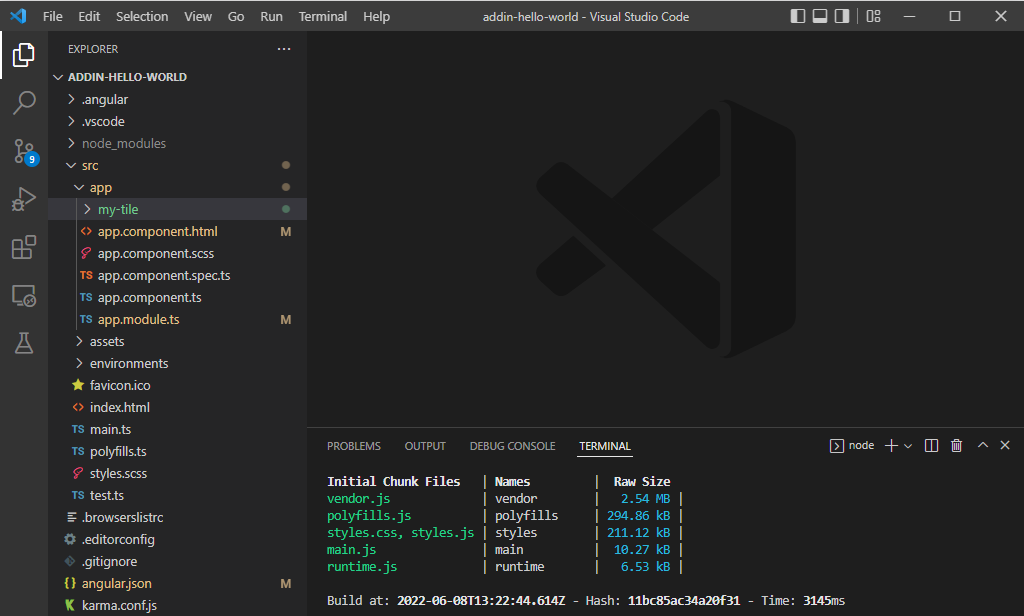
Task: Select the Terminal panel tab
Action: point(605,446)
